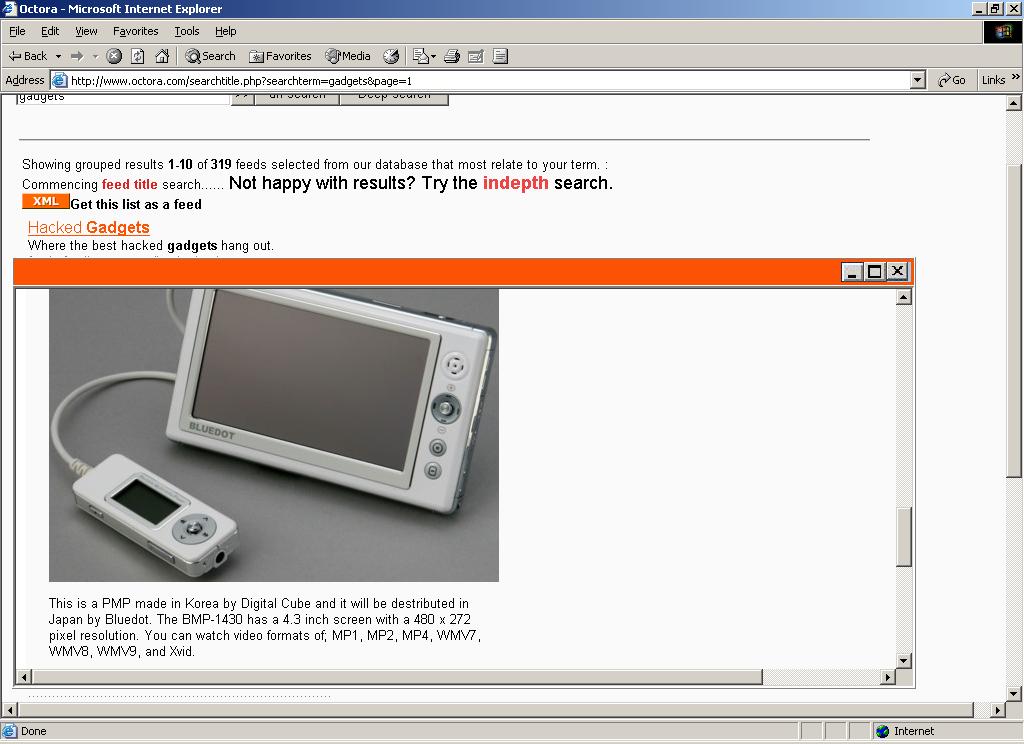Image resolution: width=1024 pixels, height=744 pixels.
Task: Click IE window icon in title bar
Action: point(9,8)
